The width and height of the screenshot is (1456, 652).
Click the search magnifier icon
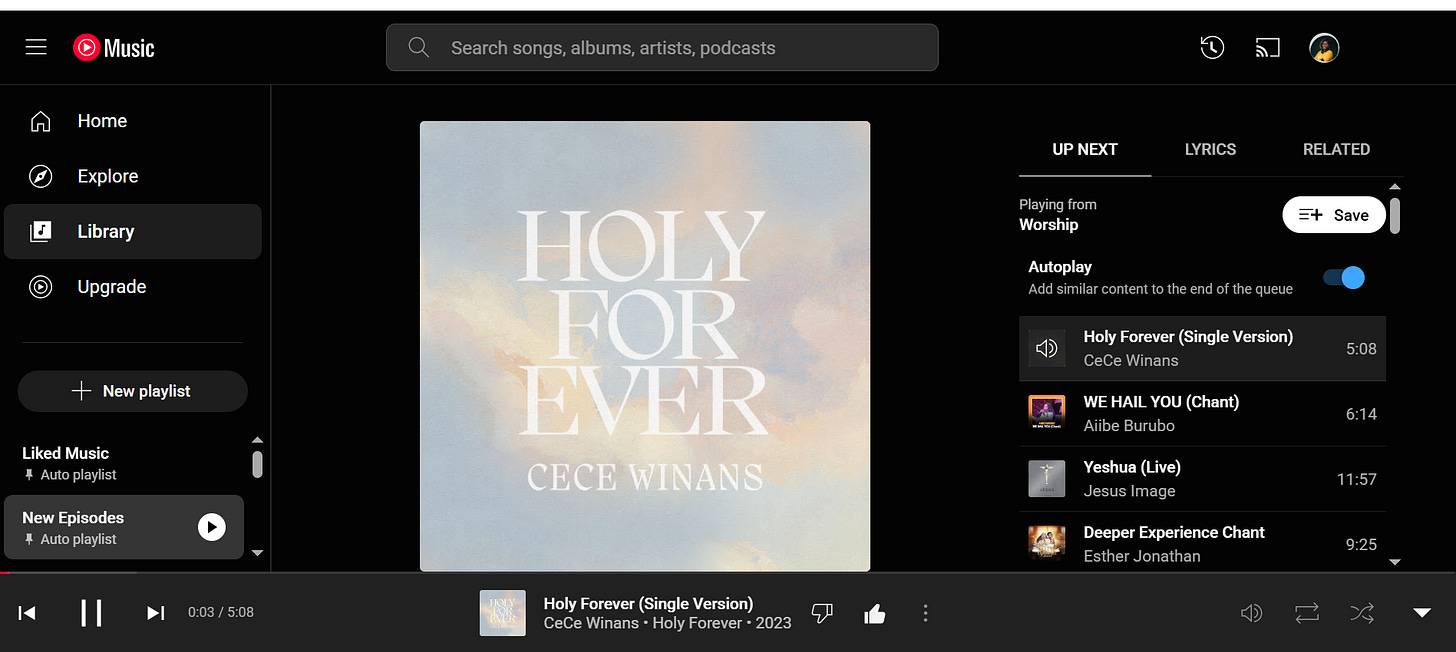(419, 47)
